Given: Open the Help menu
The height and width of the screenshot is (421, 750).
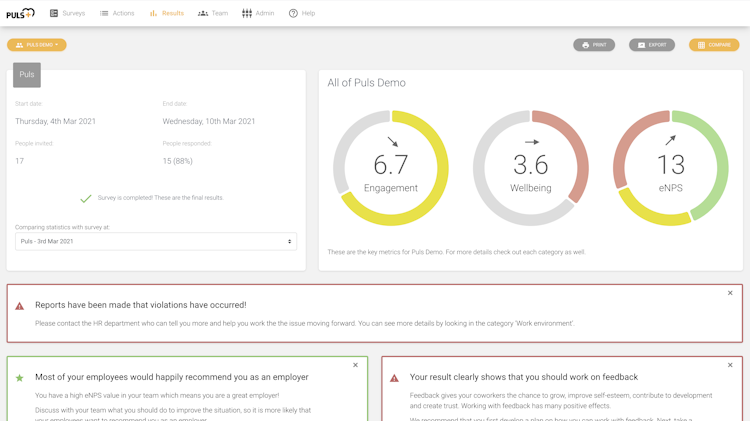Looking at the screenshot, I should point(302,13).
